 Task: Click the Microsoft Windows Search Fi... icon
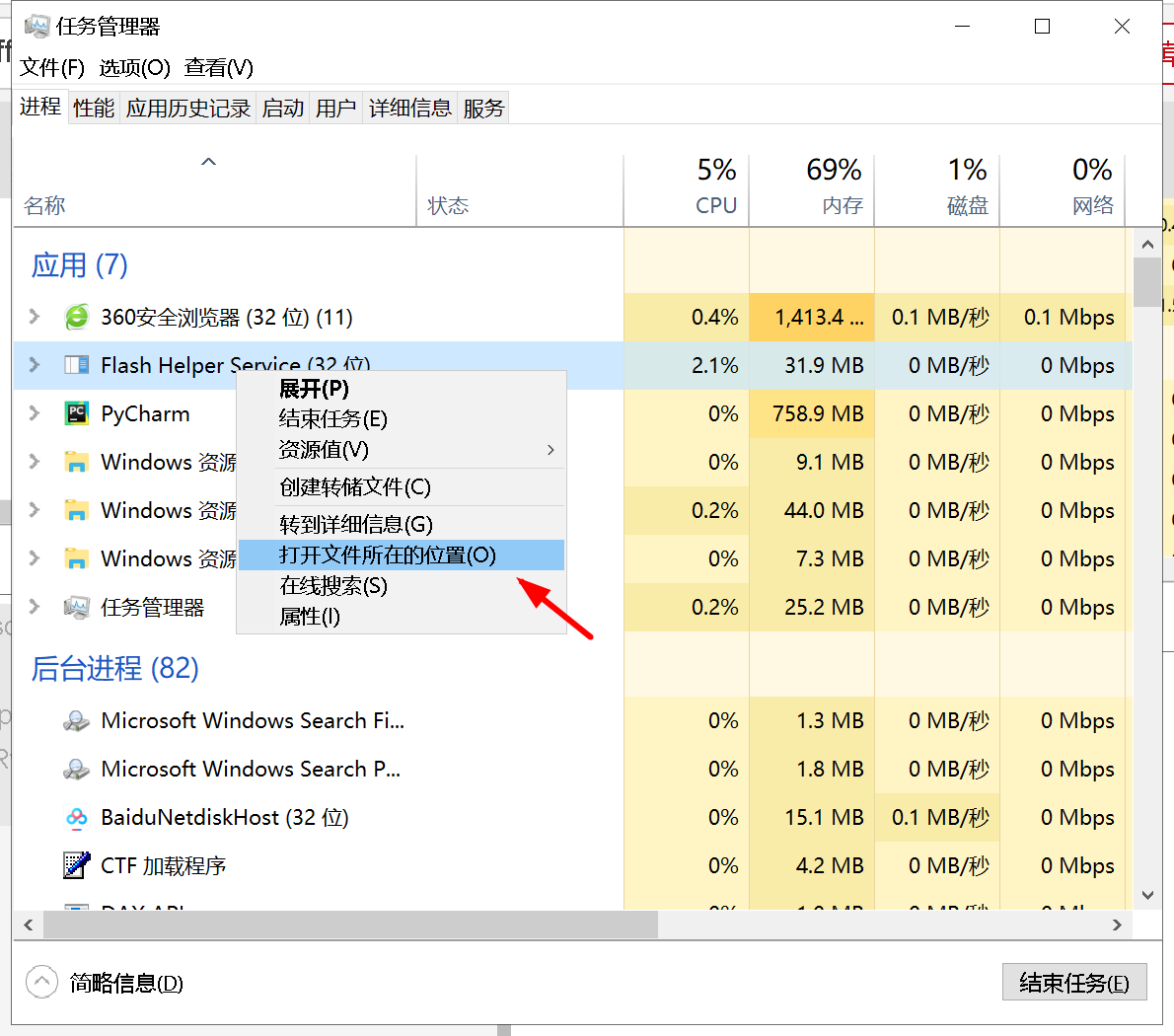pyautogui.click(x=76, y=721)
